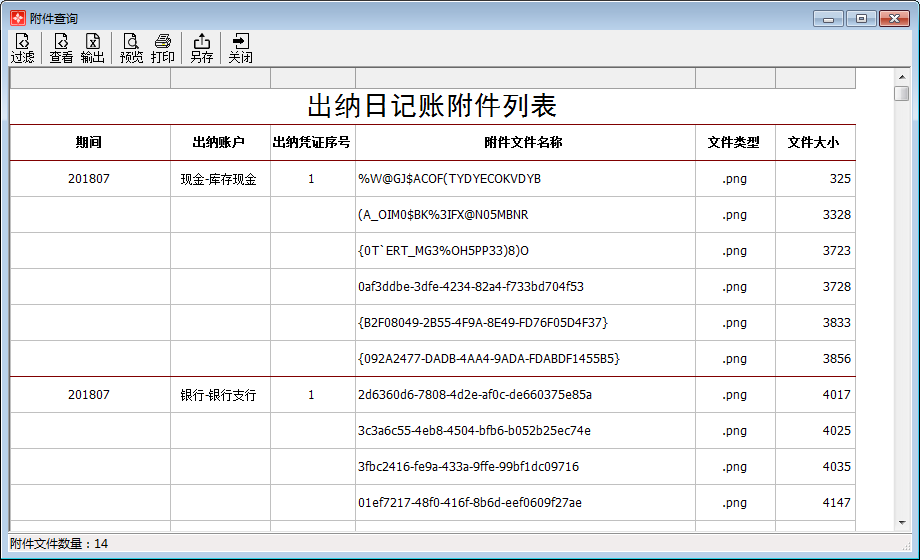The height and width of the screenshot is (560, 920).
Task: Click the 附件文件名称 column header
Action: [524, 142]
